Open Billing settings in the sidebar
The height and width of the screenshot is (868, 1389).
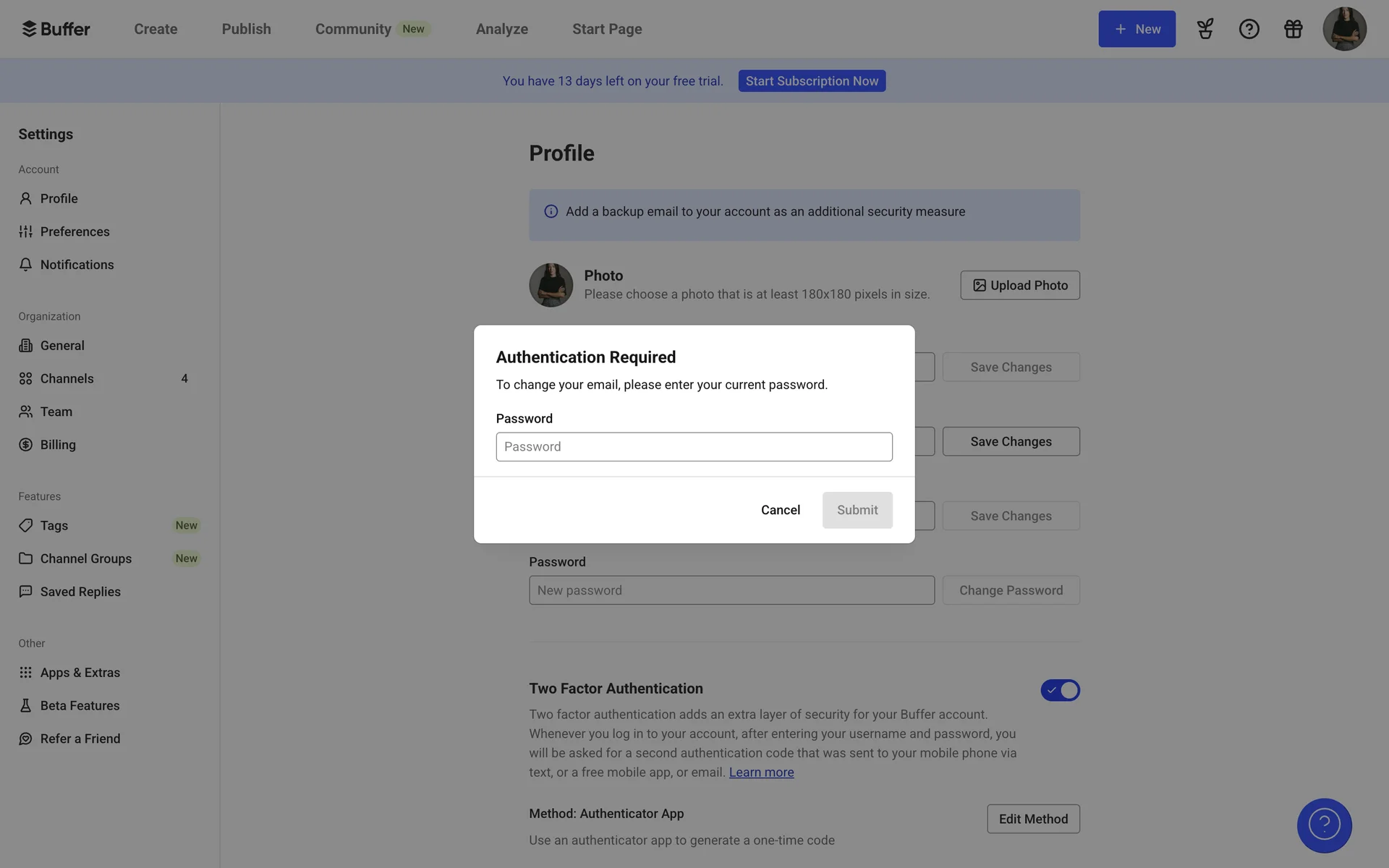pos(58,445)
